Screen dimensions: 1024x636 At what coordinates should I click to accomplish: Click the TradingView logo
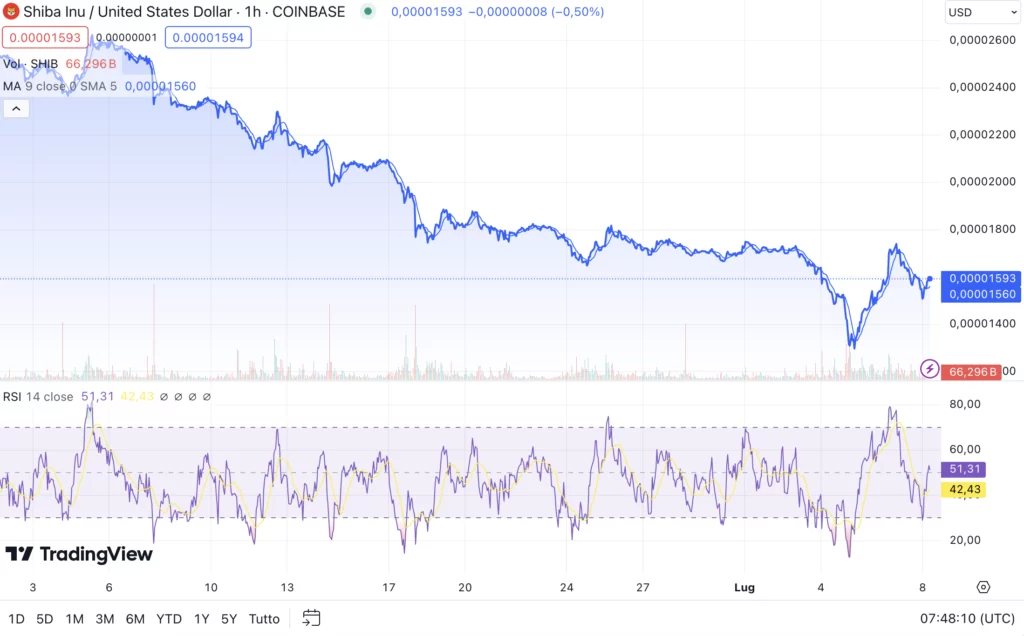click(79, 554)
